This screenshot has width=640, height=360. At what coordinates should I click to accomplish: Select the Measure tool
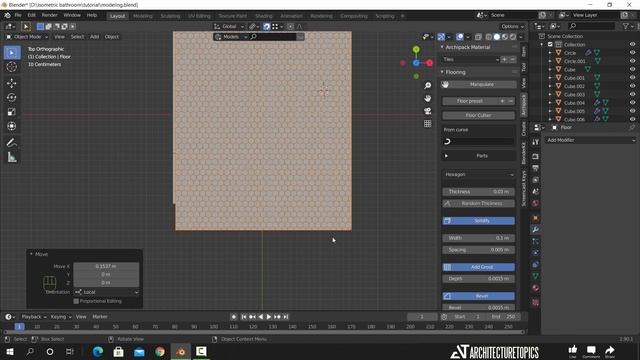[x=12, y=157]
